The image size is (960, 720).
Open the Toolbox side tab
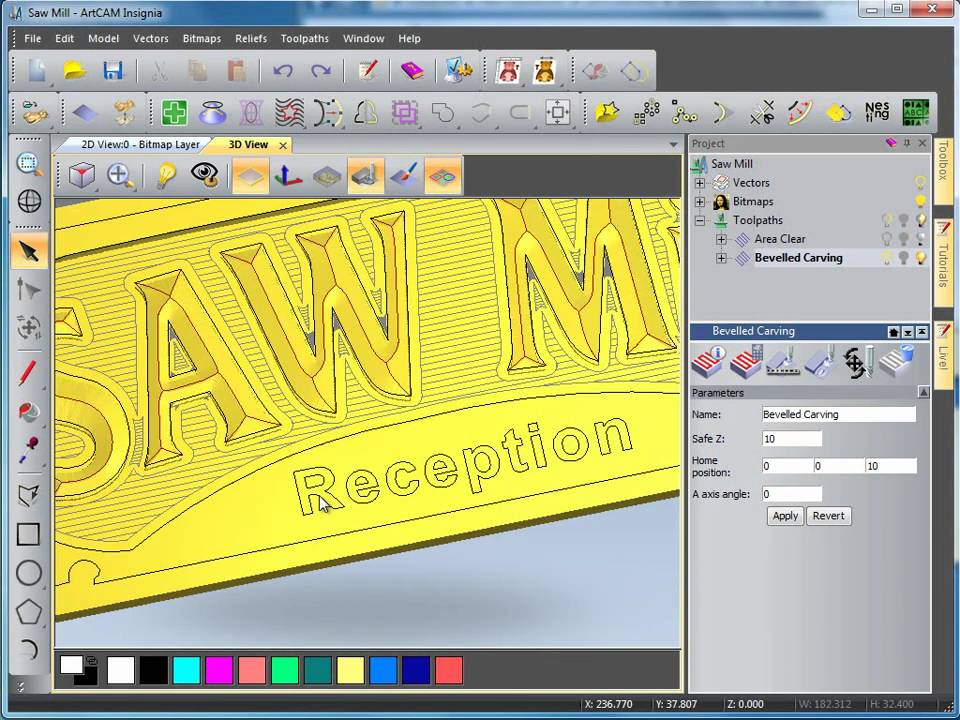(x=943, y=170)
